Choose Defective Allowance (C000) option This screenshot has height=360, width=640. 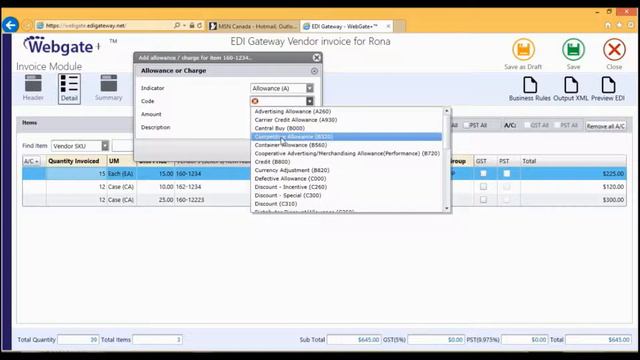pos(346,178)
